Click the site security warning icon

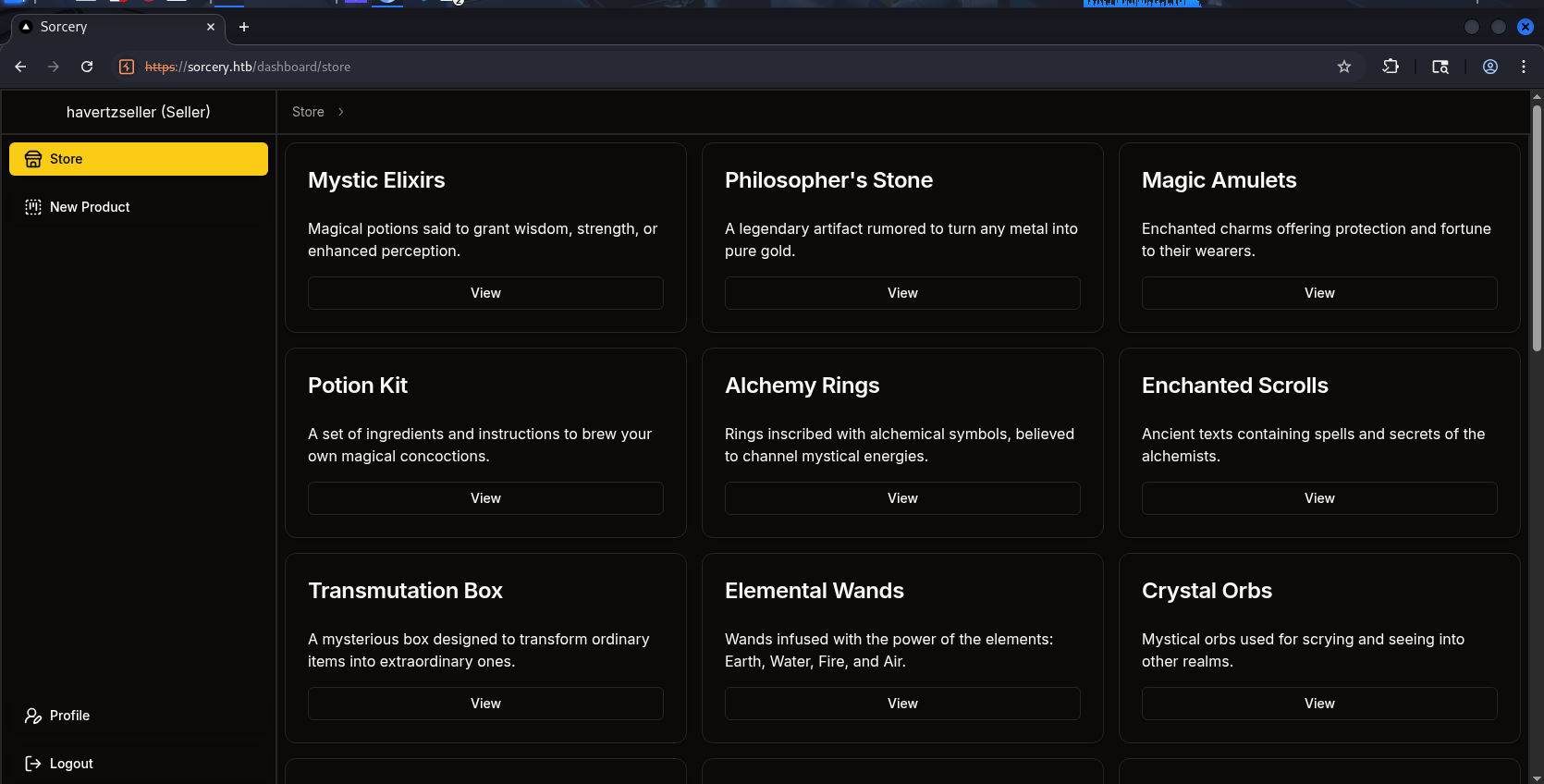pyautogui.click(x=128, y=67)
